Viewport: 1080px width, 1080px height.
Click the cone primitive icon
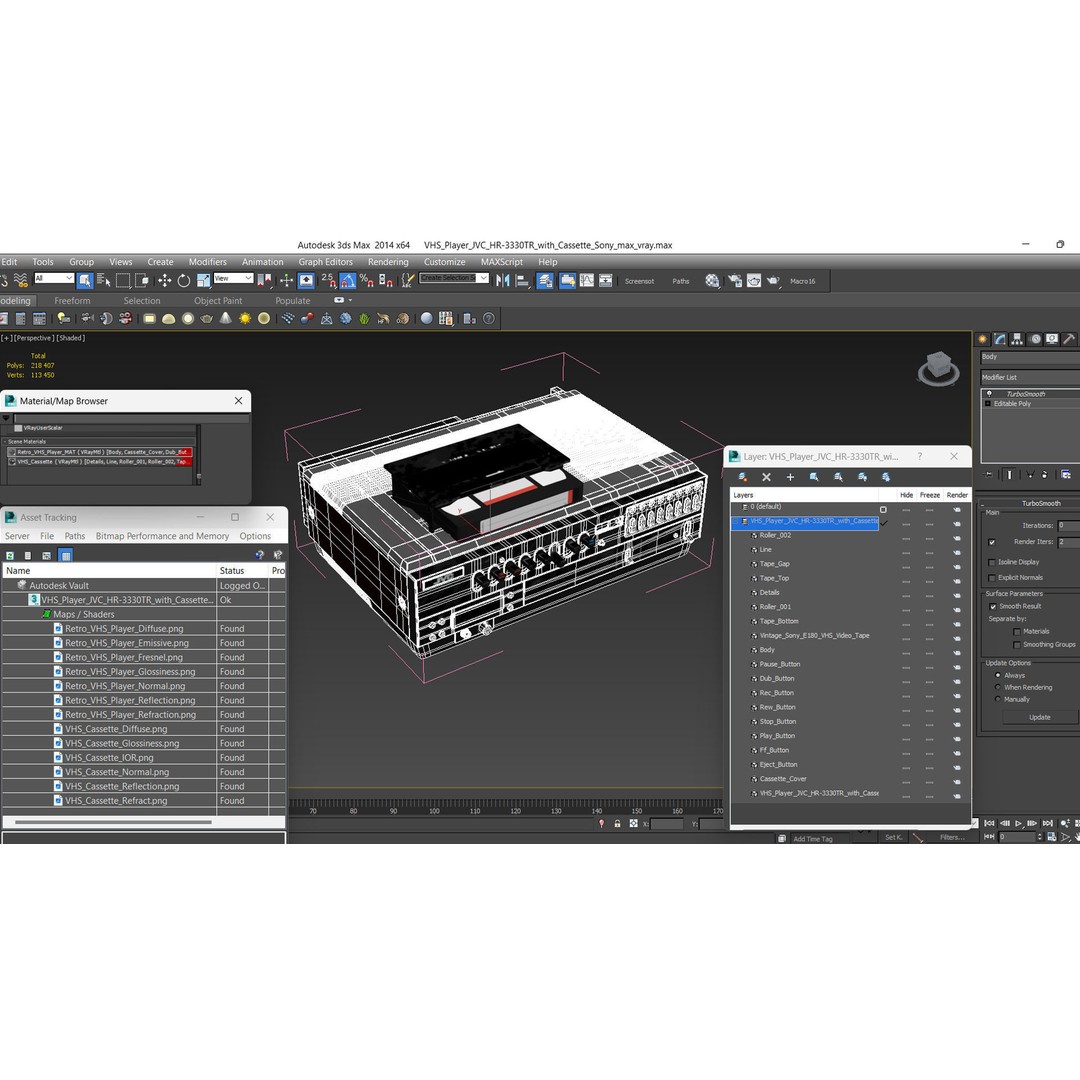coord(226,318)
